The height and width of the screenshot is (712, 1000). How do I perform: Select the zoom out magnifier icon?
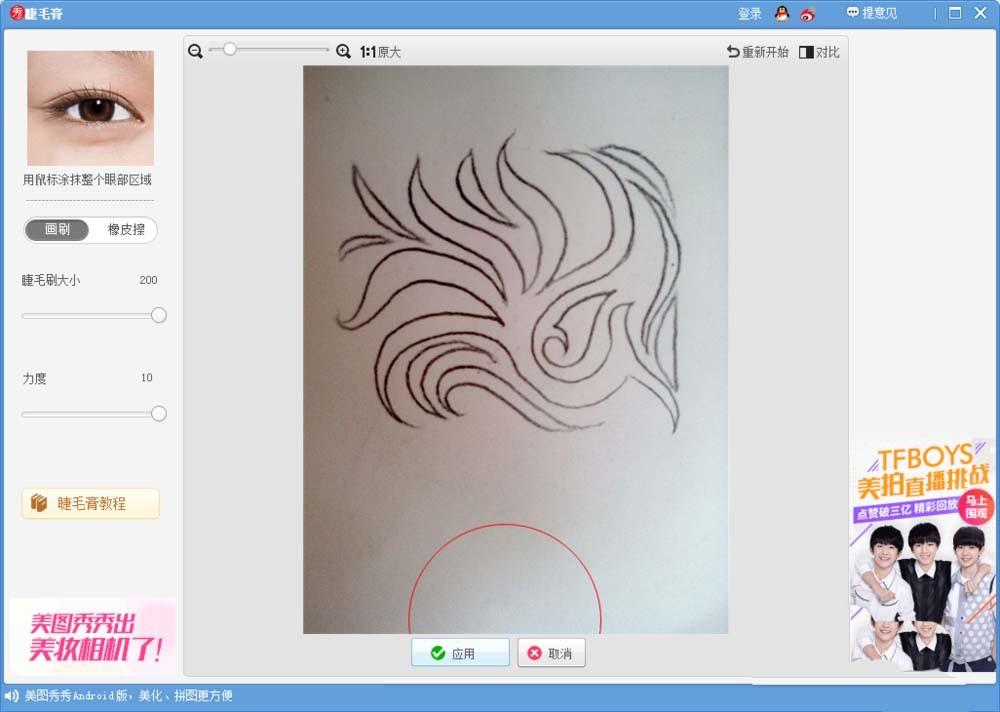[x=195, y=48]
